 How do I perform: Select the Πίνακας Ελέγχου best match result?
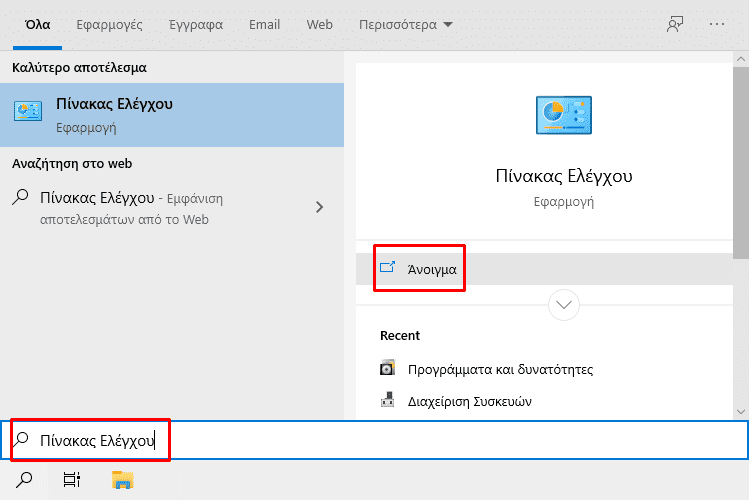tap(172, 115)
